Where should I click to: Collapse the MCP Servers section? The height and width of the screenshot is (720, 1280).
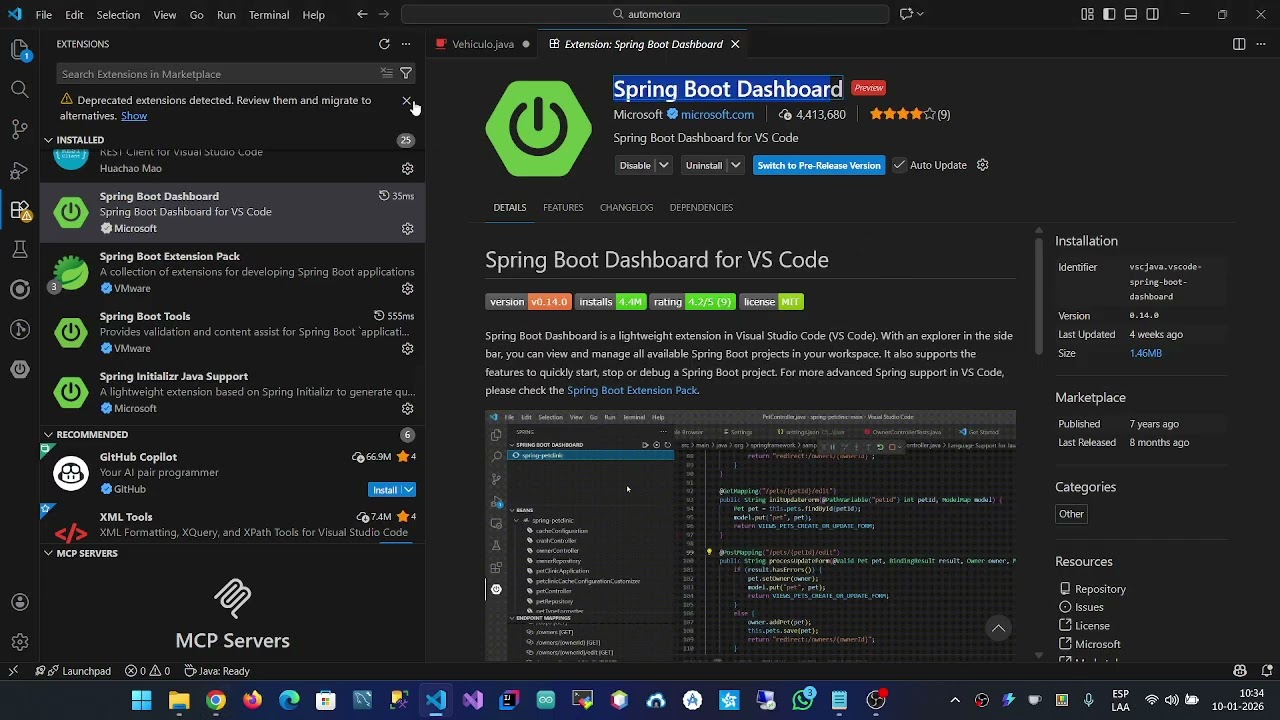click(x=48, y=553)
